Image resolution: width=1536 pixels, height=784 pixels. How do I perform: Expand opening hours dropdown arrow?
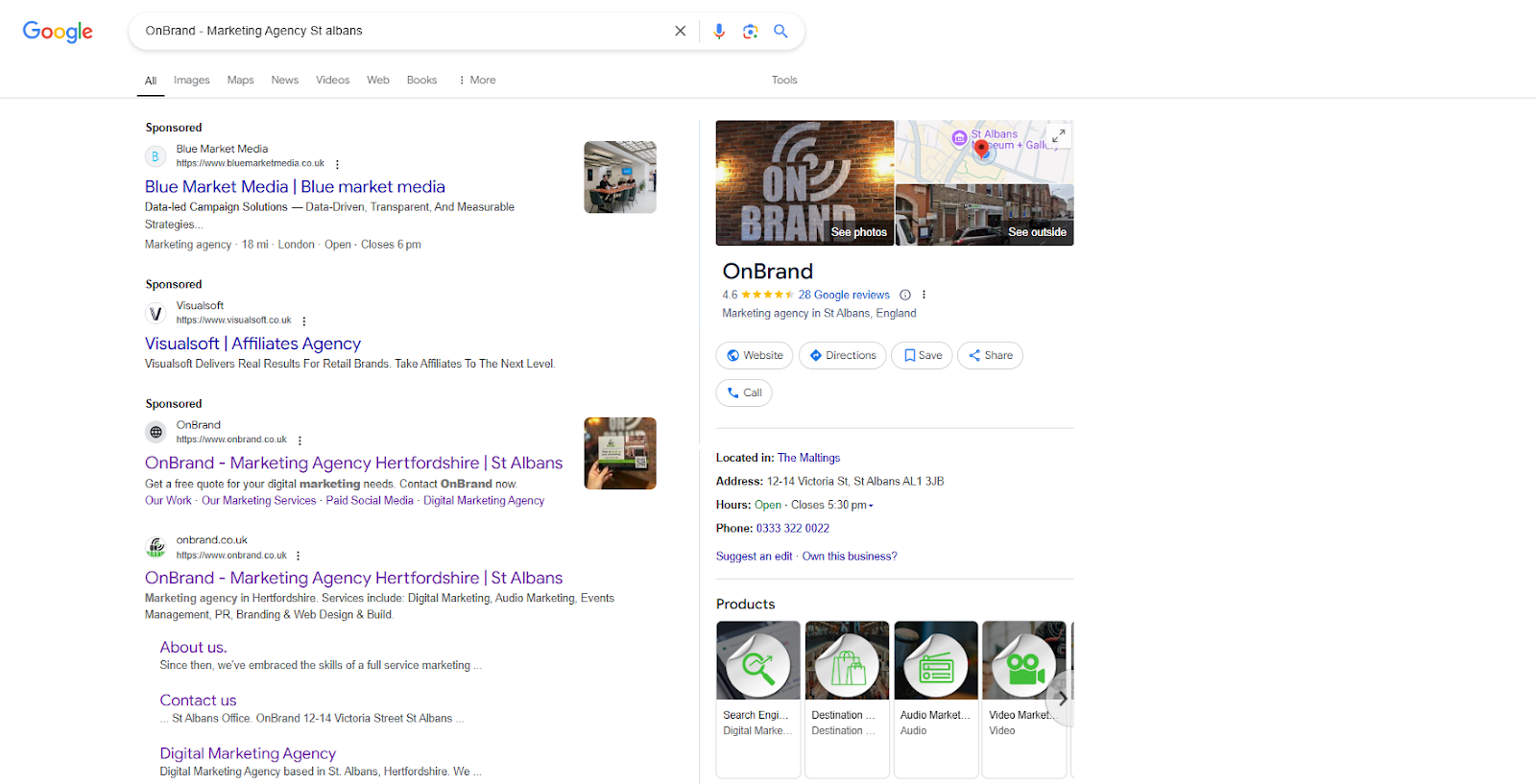(x=871, y=506)
